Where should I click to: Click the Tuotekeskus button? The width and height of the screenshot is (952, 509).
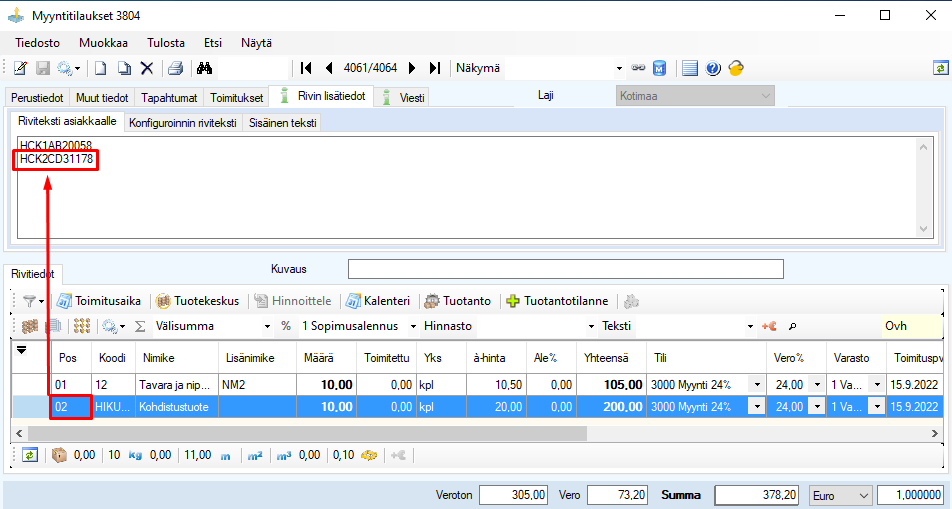[x=197, y=300]
